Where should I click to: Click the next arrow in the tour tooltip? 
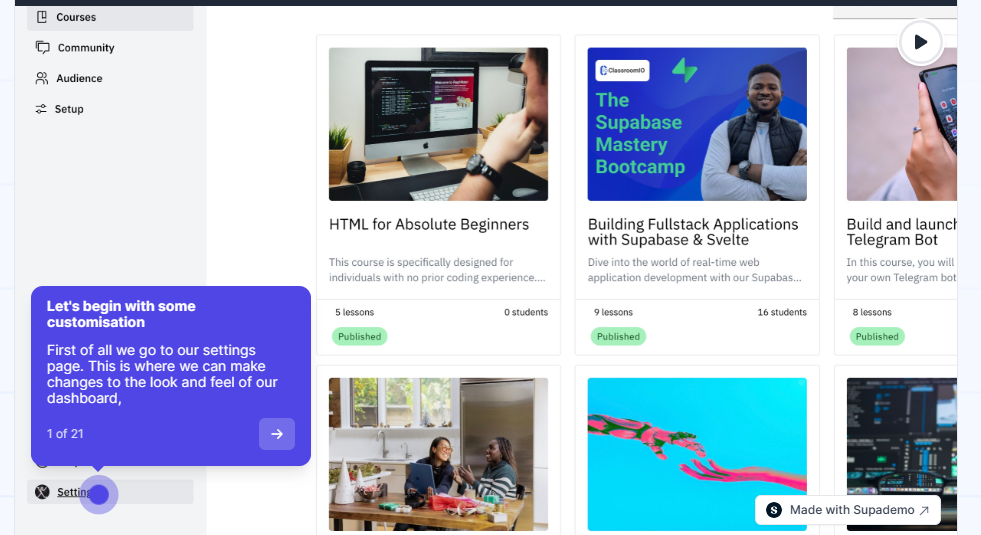[277, 434]
